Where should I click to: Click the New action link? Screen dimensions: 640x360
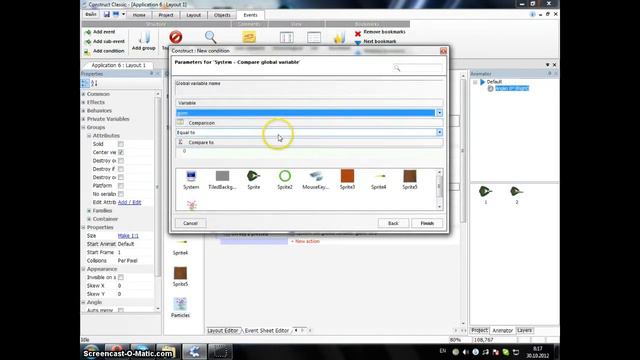coord(305,242)
